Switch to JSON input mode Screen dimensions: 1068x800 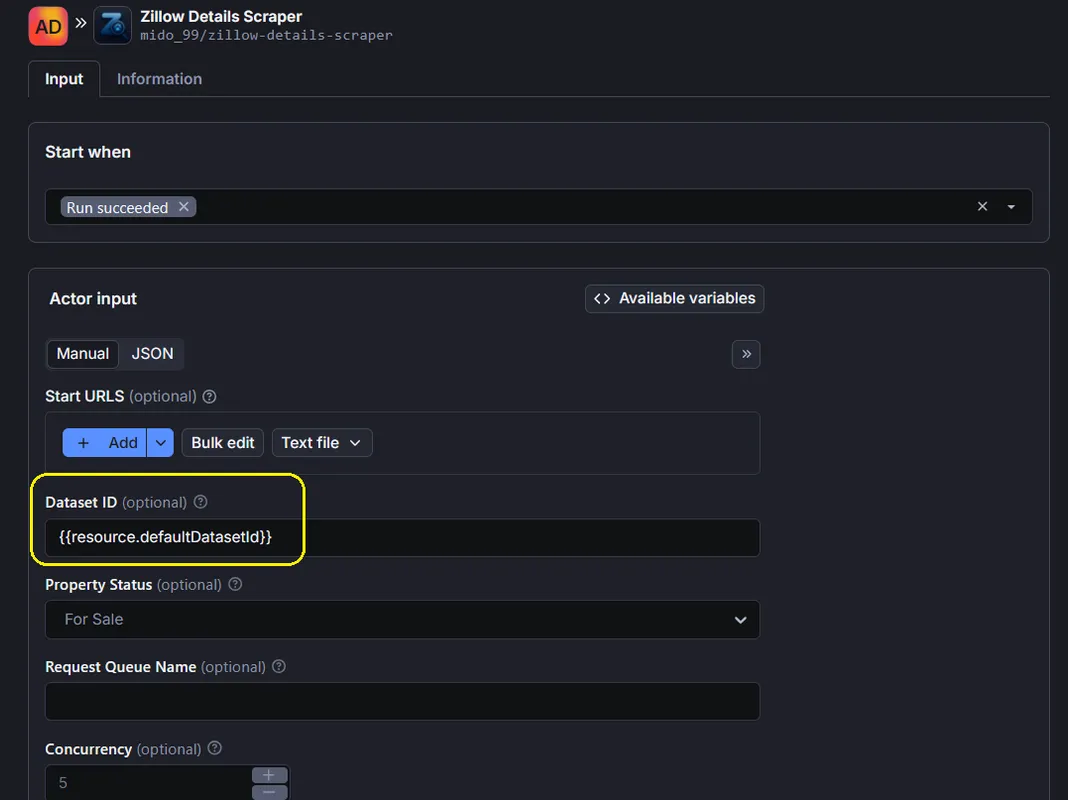(x=153, y=354)
